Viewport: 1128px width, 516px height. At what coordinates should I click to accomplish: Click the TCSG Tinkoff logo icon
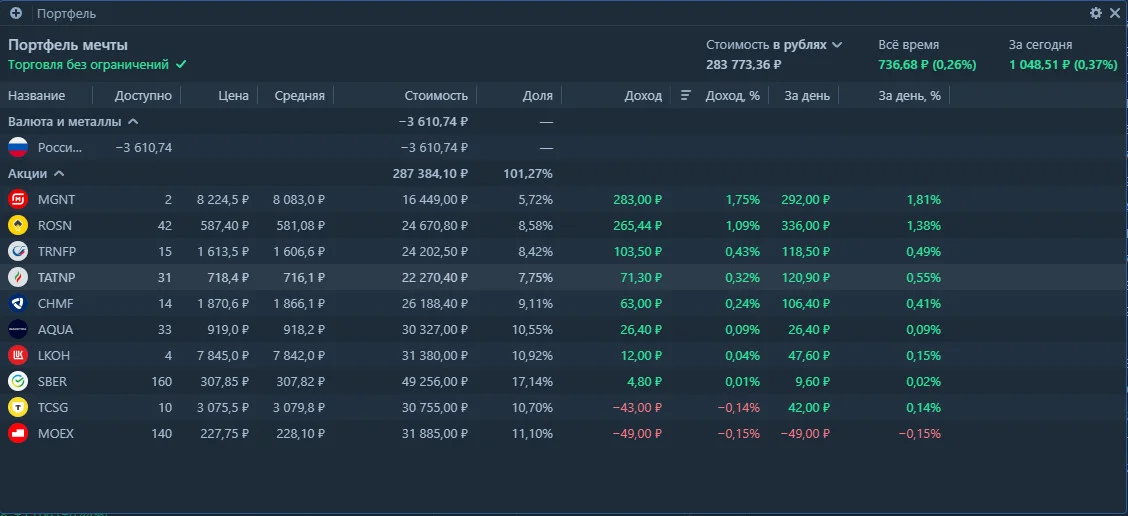pos(18,407)
